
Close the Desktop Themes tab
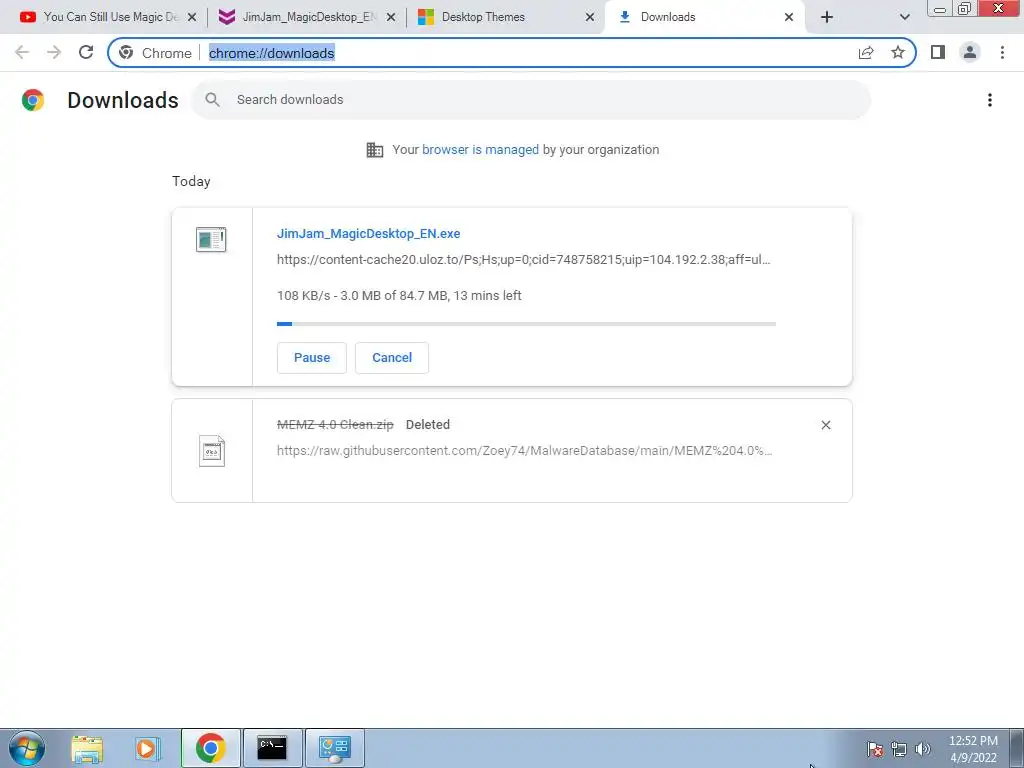[x=590, y=18]
